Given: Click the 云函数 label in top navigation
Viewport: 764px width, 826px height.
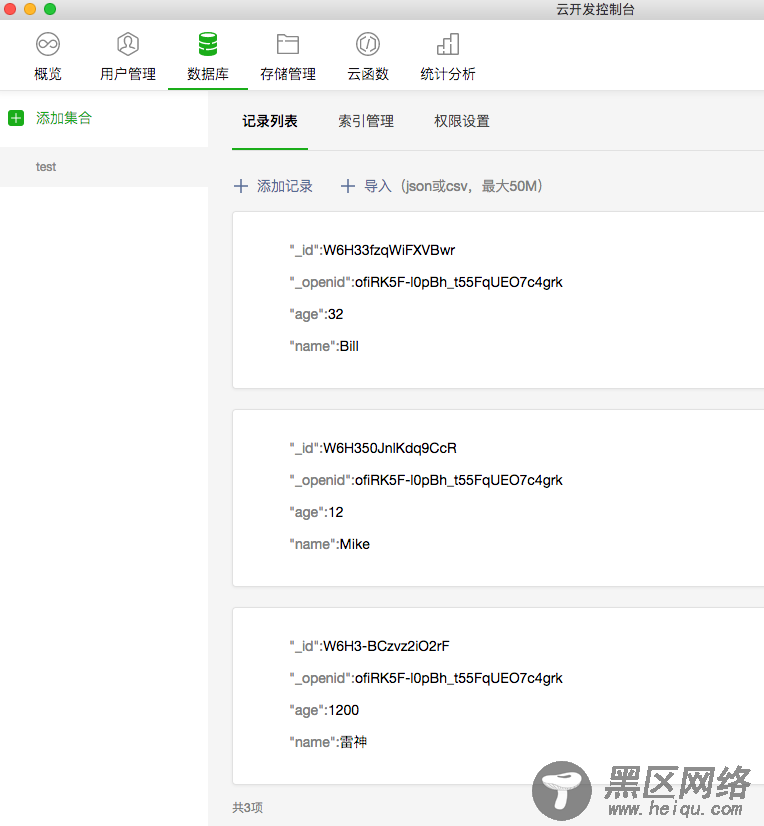Looking at the screenshot, I should [368, 74].
